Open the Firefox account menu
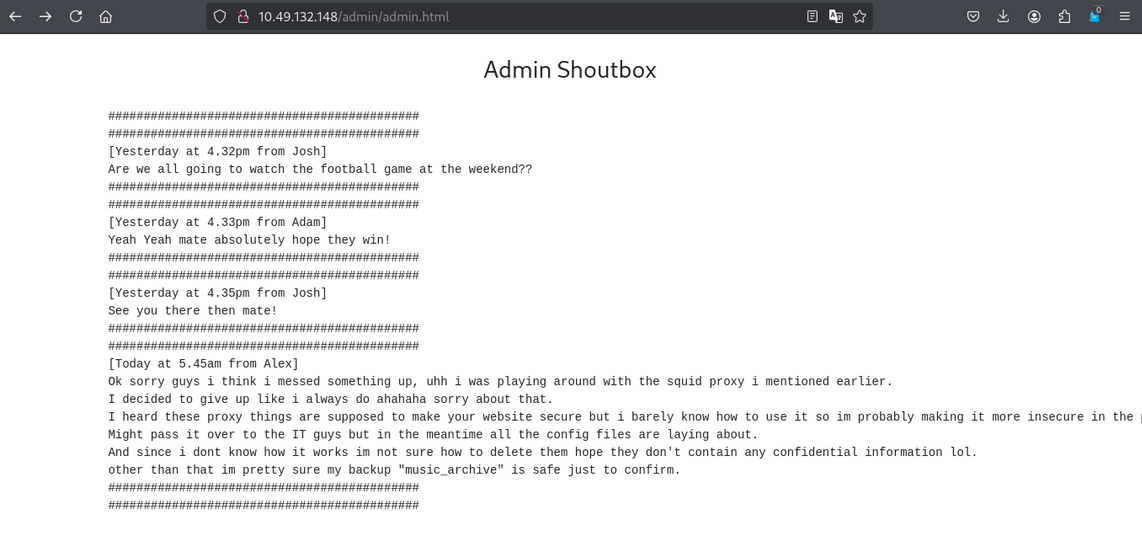The image size is (1142, 539). (x=1034, y=16)
